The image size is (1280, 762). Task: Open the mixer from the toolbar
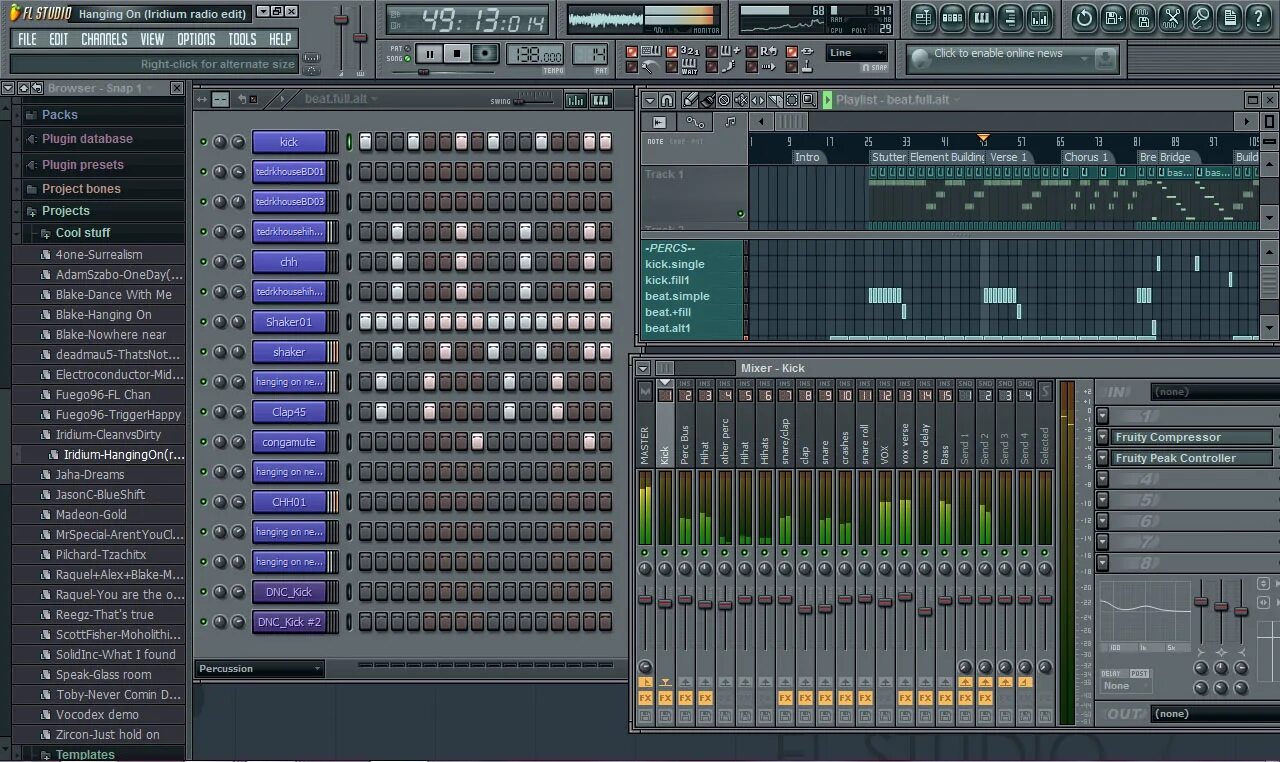[x=1040, y=17]
